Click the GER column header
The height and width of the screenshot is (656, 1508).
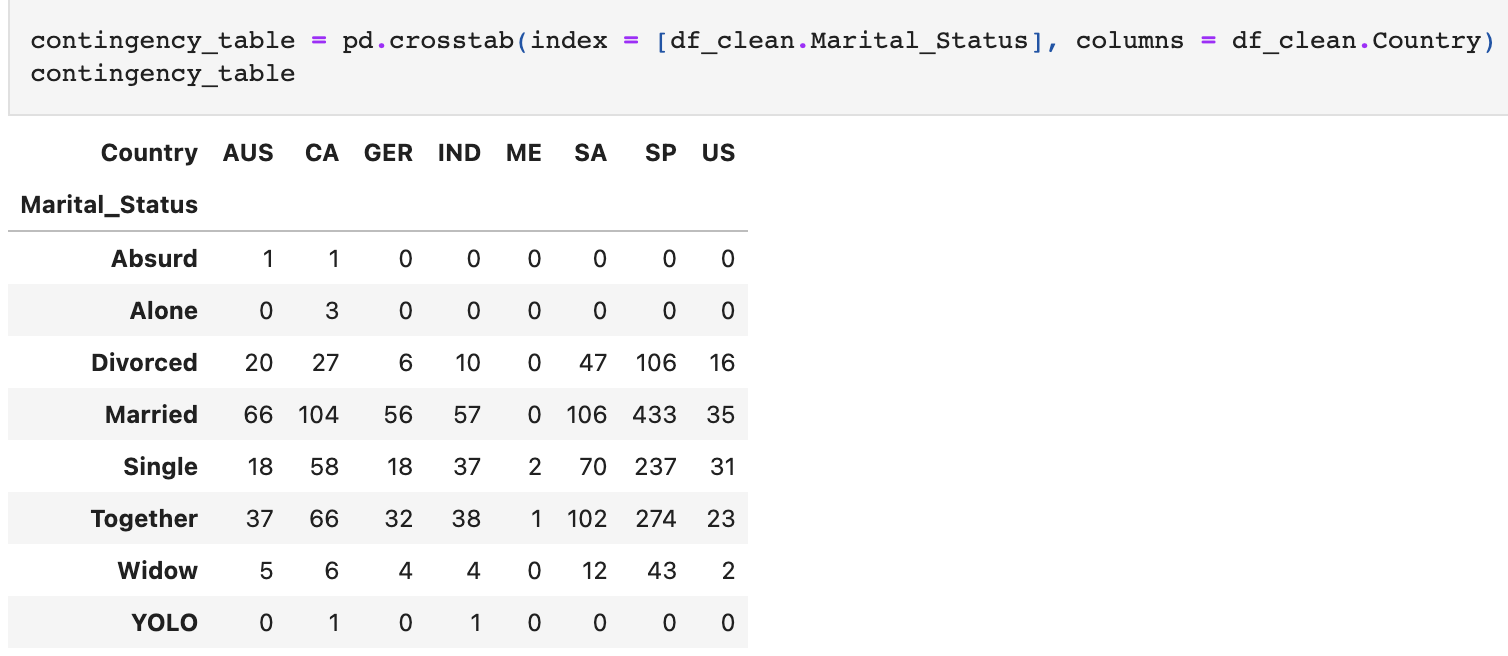click(388, 153)
